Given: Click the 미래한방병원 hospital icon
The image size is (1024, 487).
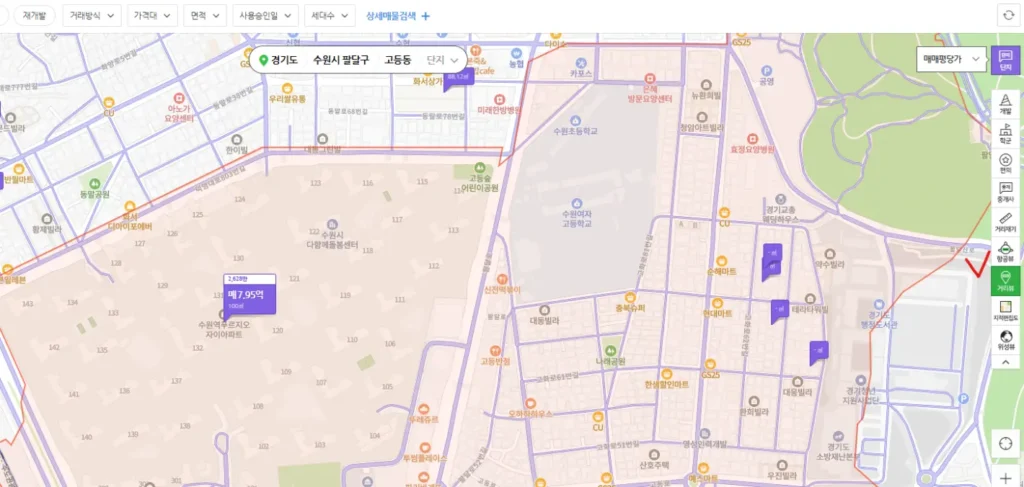Looking at the screenshot, I should [x=500, y=99].
